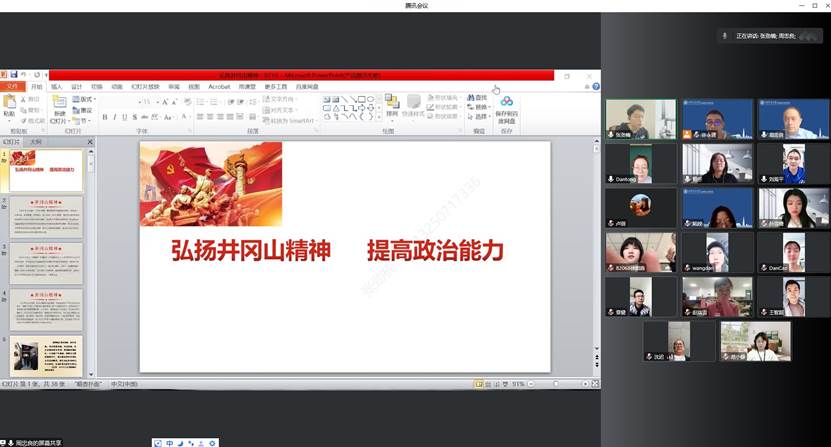Toggle bold formatting
Screen dimensions: 831x447
click(x=105, y=118)
